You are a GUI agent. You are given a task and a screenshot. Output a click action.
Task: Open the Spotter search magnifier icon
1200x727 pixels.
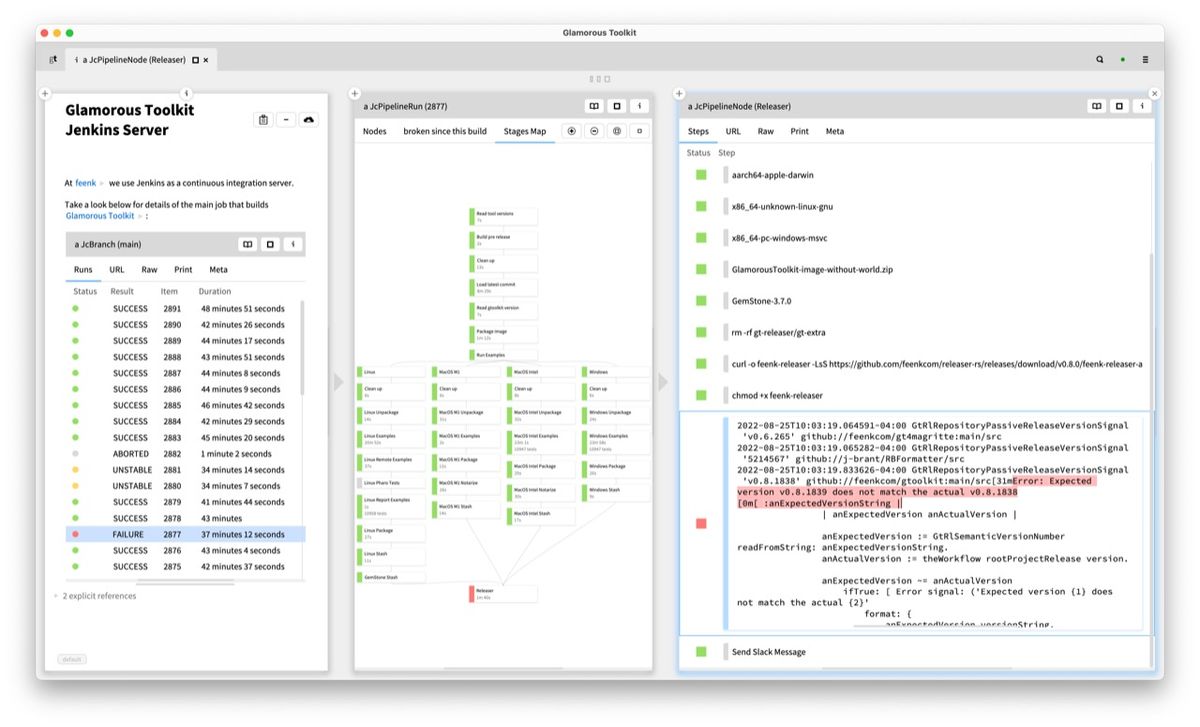click(x=1100, y=60)
